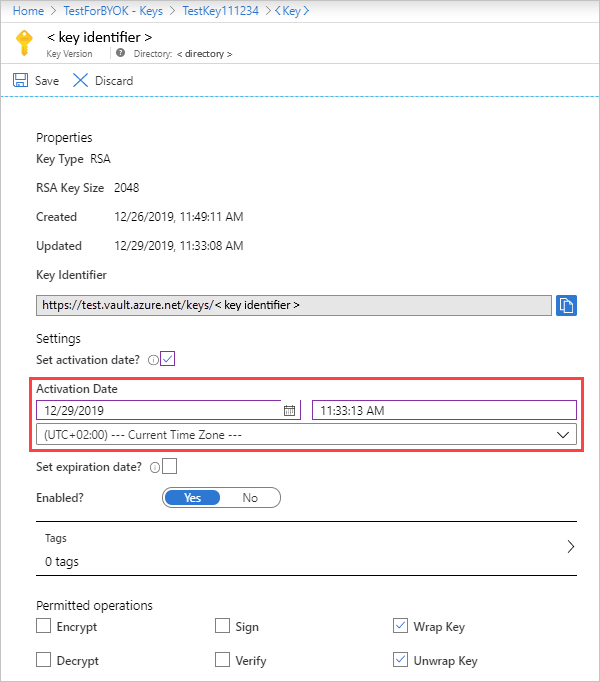The image size is (600, 682).
Task: Set Enabled toggle to No
Action: (x=250, y=497)
